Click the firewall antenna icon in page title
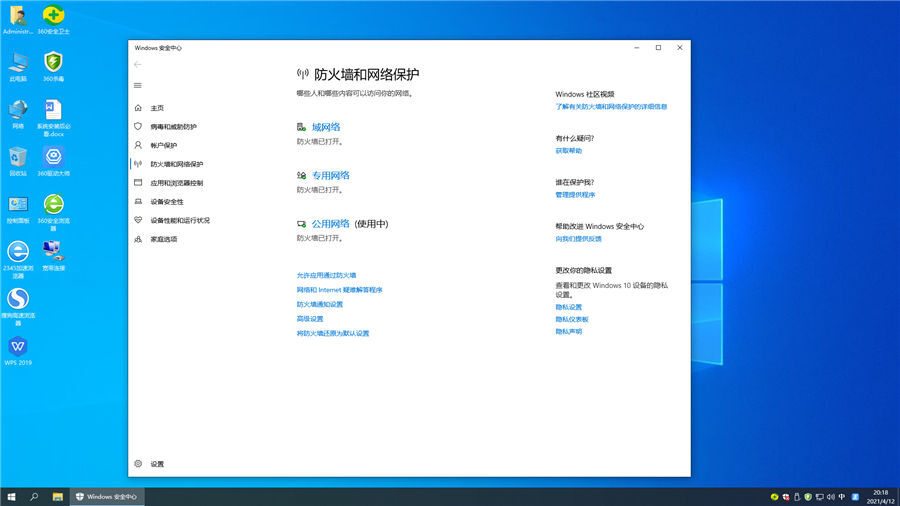 (x=302, y=74)
